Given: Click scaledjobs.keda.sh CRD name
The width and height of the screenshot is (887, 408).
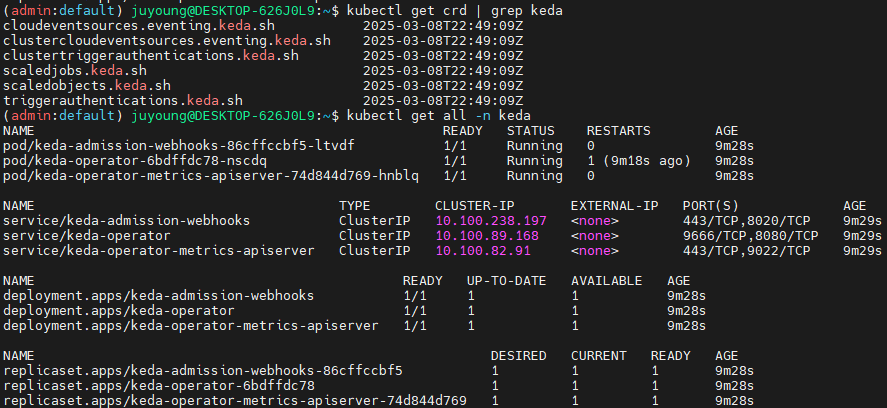Looking at the screenshot, I should pyautogui.click(x=75, y=71).
